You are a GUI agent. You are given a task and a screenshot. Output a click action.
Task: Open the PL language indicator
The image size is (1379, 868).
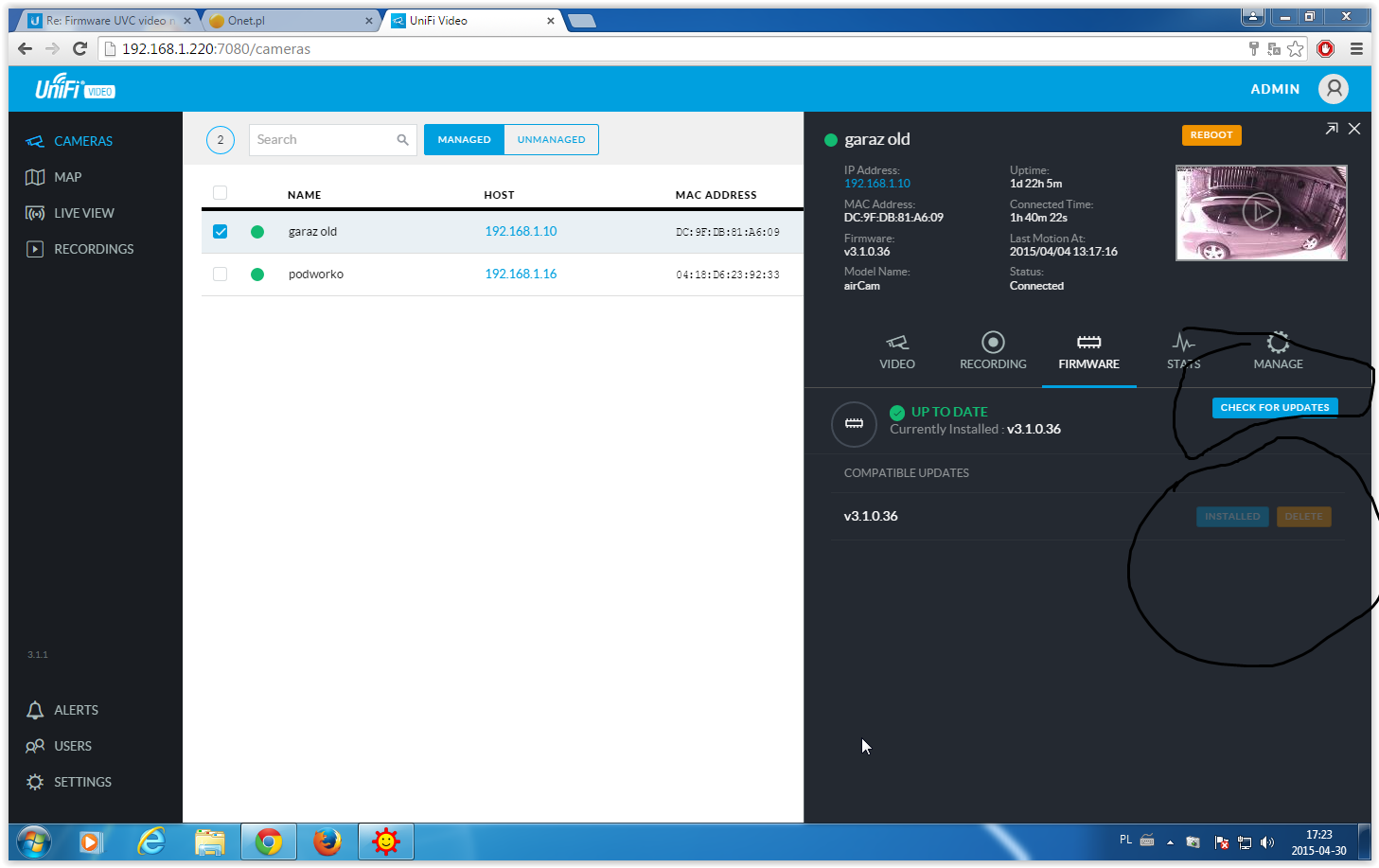click(x=1125, y=840)
